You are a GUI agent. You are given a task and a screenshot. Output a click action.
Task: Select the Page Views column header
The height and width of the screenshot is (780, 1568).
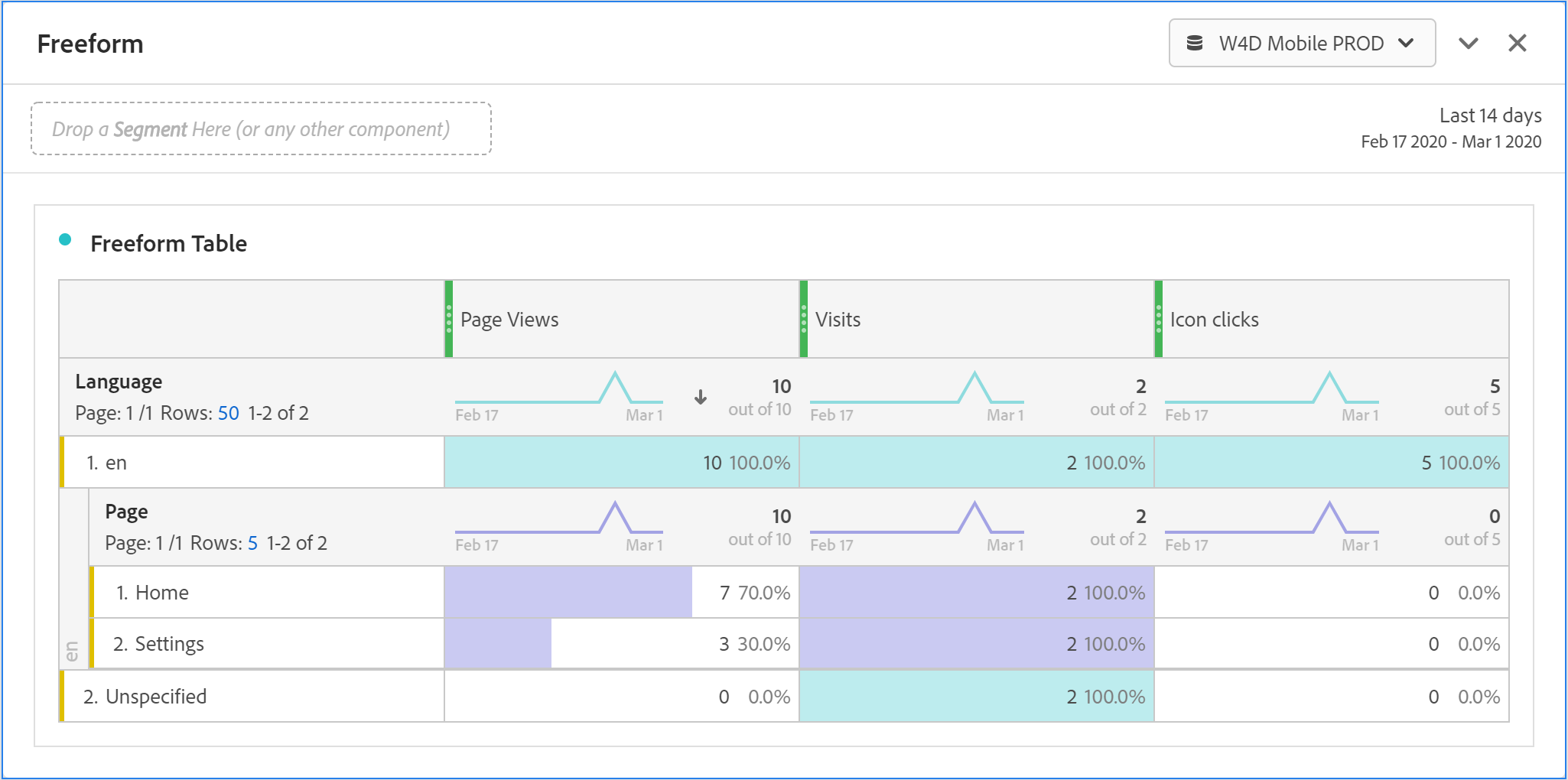(509, 320)
